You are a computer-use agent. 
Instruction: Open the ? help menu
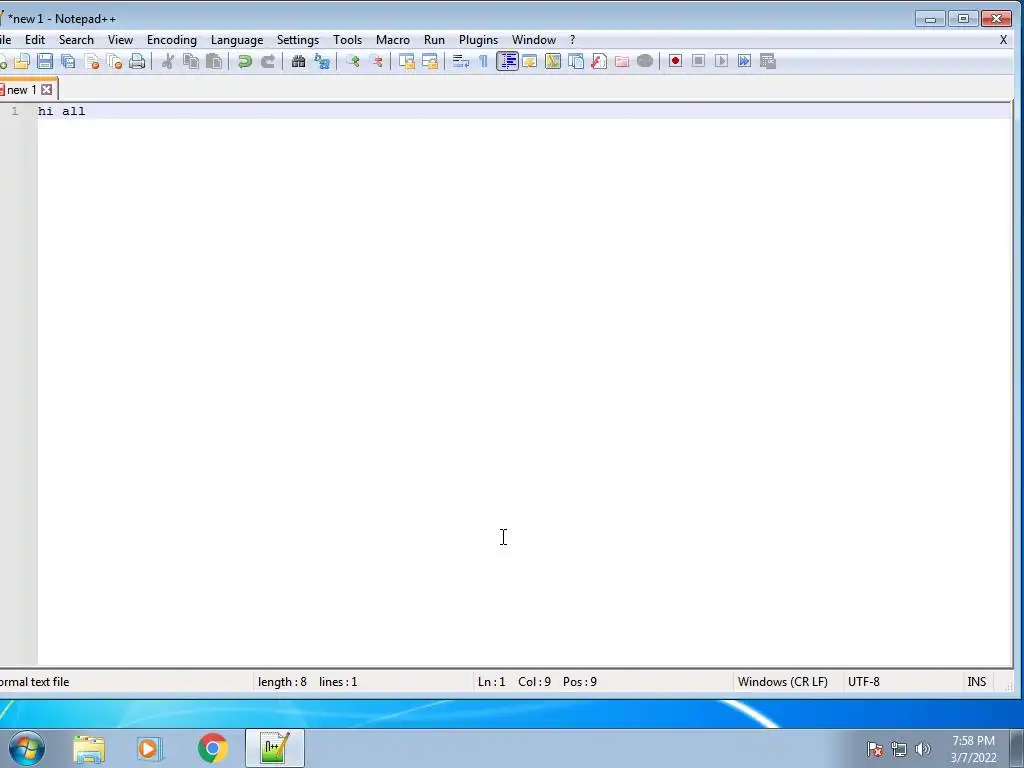click(x=573, y=40)
